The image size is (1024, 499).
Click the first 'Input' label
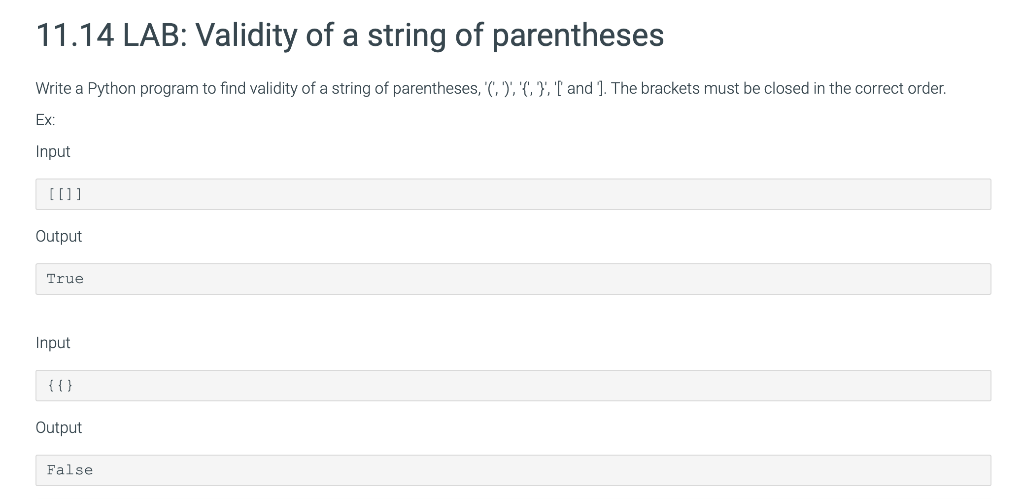click(53, 151)
